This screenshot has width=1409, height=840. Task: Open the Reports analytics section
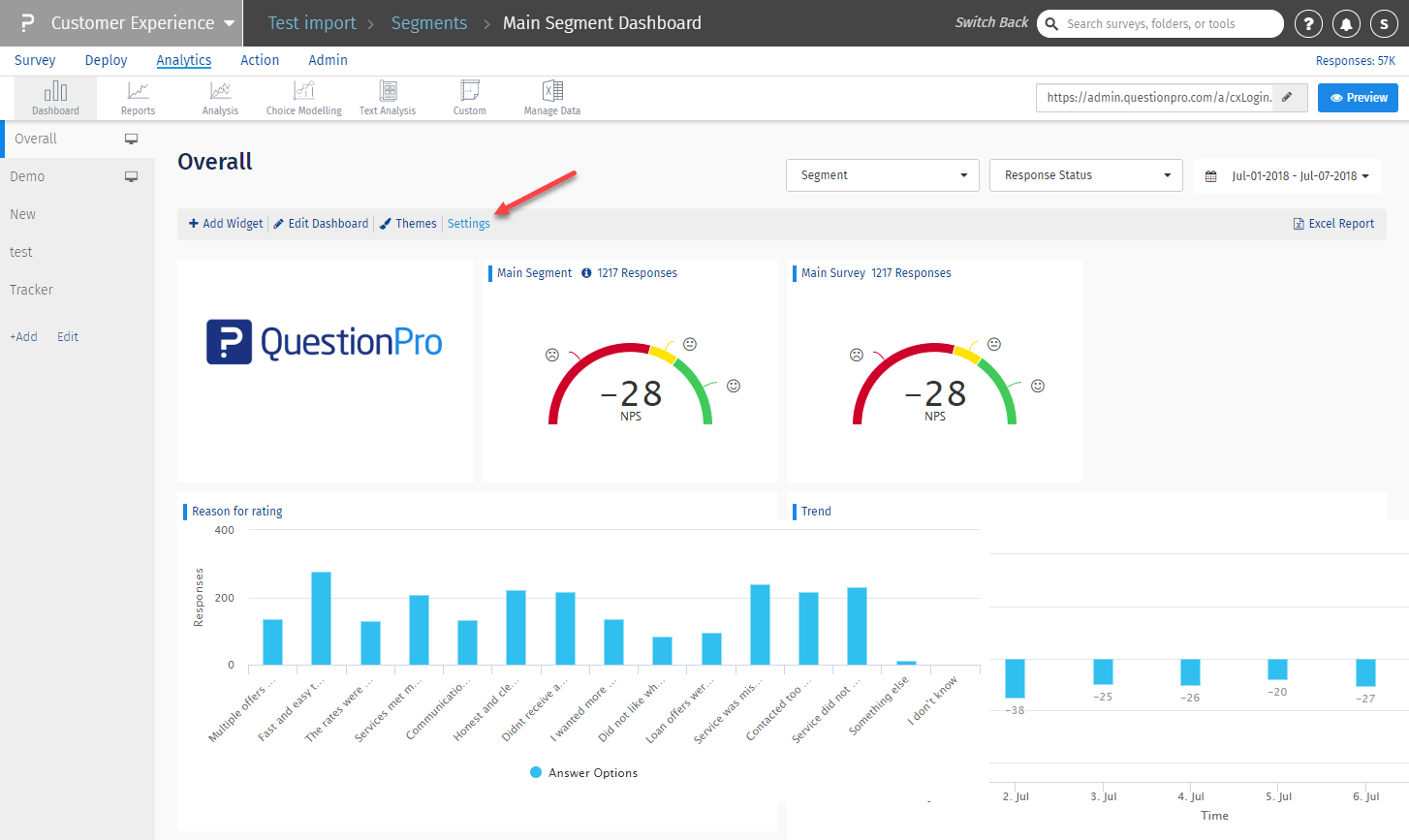point(138,97)
